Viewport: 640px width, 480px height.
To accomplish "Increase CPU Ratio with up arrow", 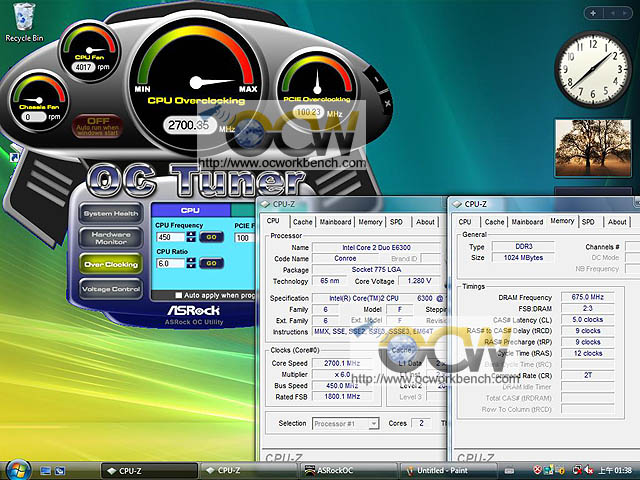I will tap(191, 260).
